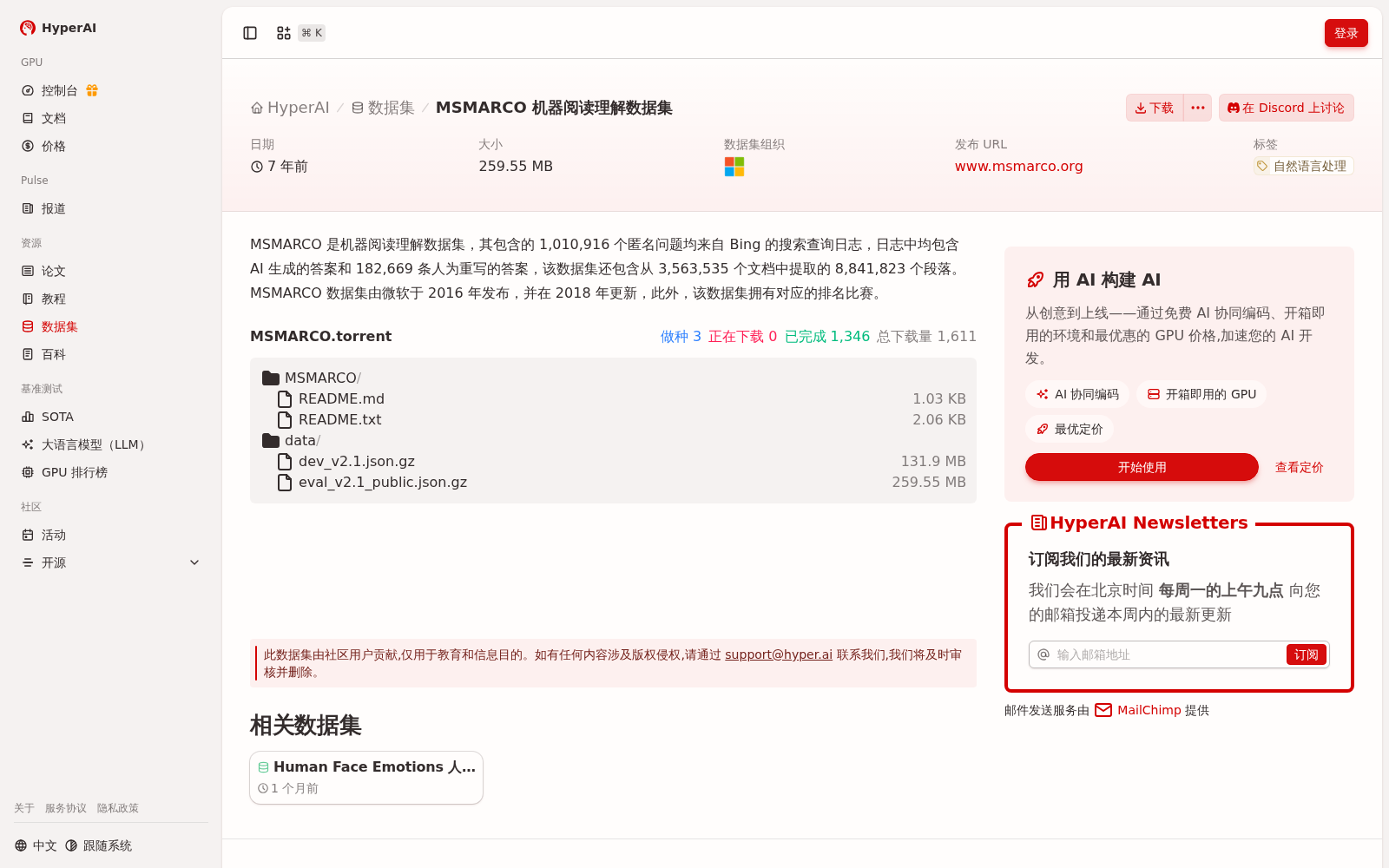Click the 开始使用 button

(x=1142, y=467)
